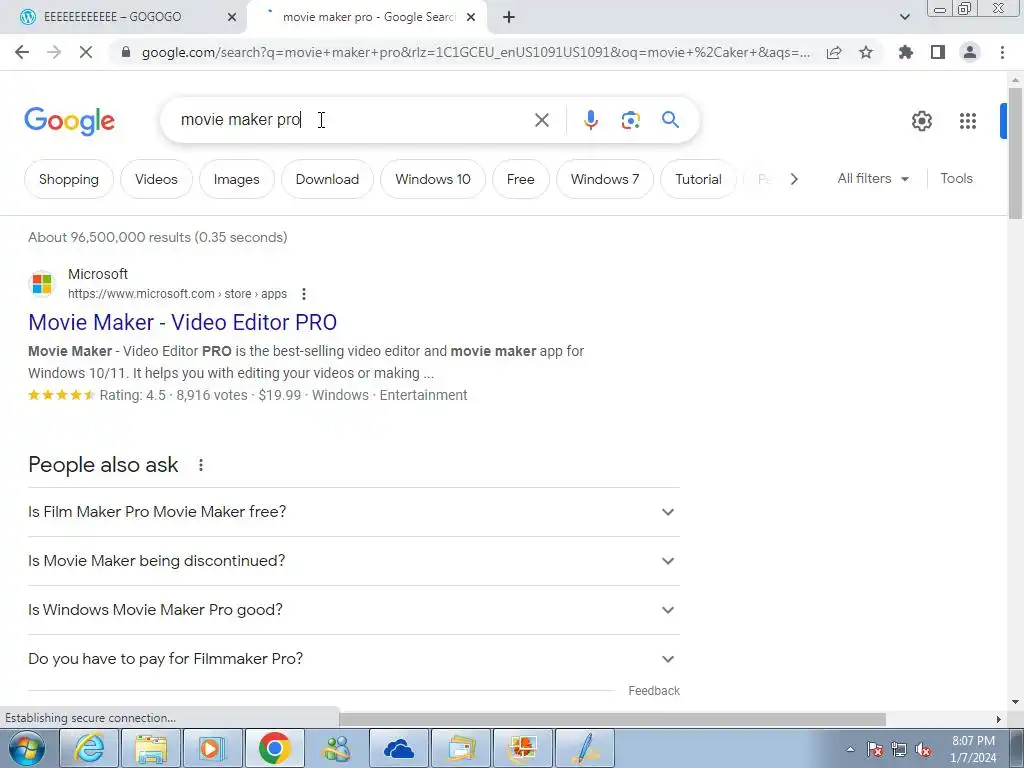Open the Extensions puzzle icon
This screenshot has height=768, width=1024.
click(905, 52)
